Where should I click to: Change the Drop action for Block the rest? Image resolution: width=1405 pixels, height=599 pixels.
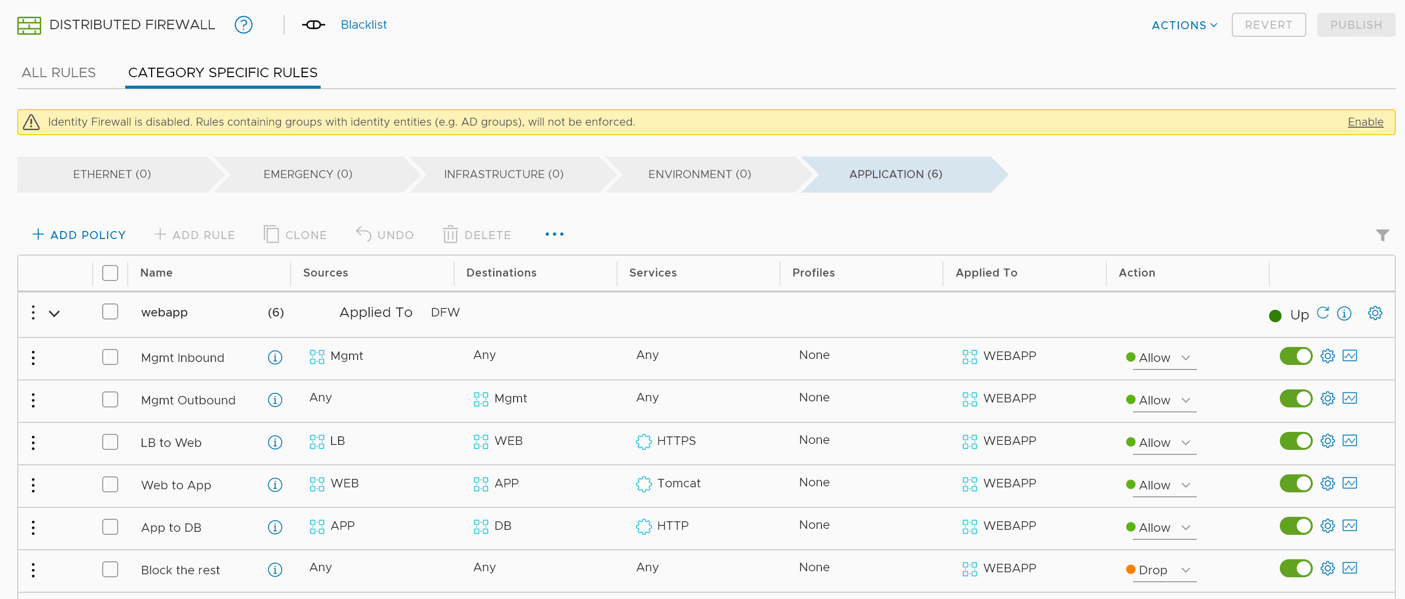point(1162,570)
